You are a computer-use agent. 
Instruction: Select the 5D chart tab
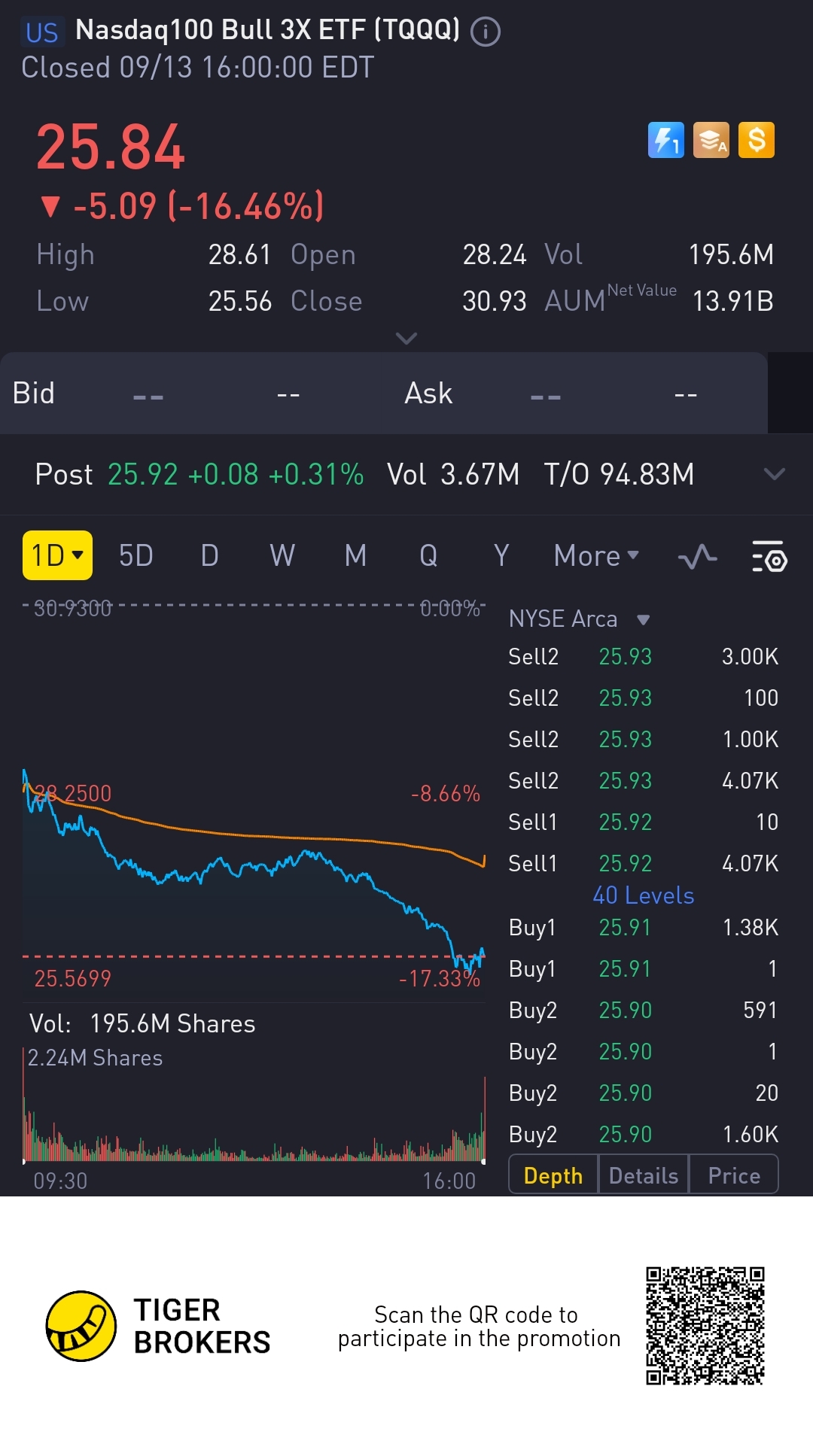click(136, 556)
